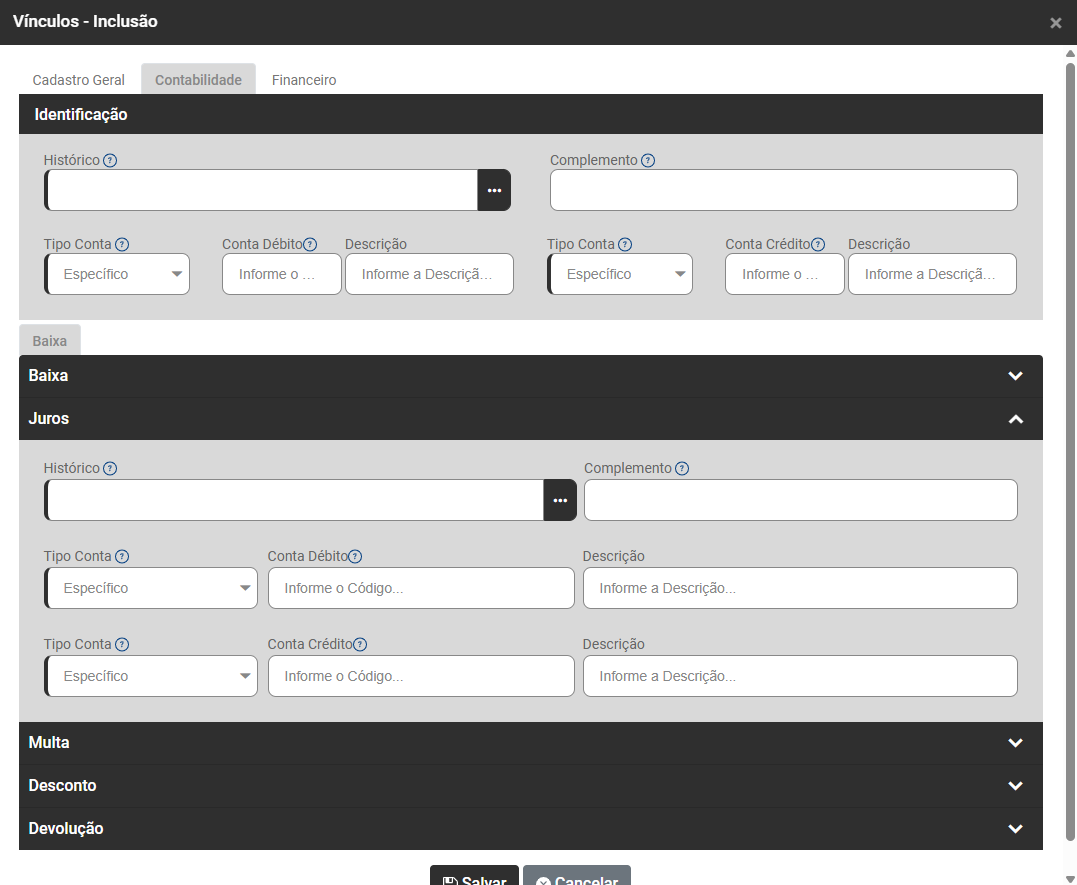
Task: Expand the Multa accordion section
Action: [531, 743]
